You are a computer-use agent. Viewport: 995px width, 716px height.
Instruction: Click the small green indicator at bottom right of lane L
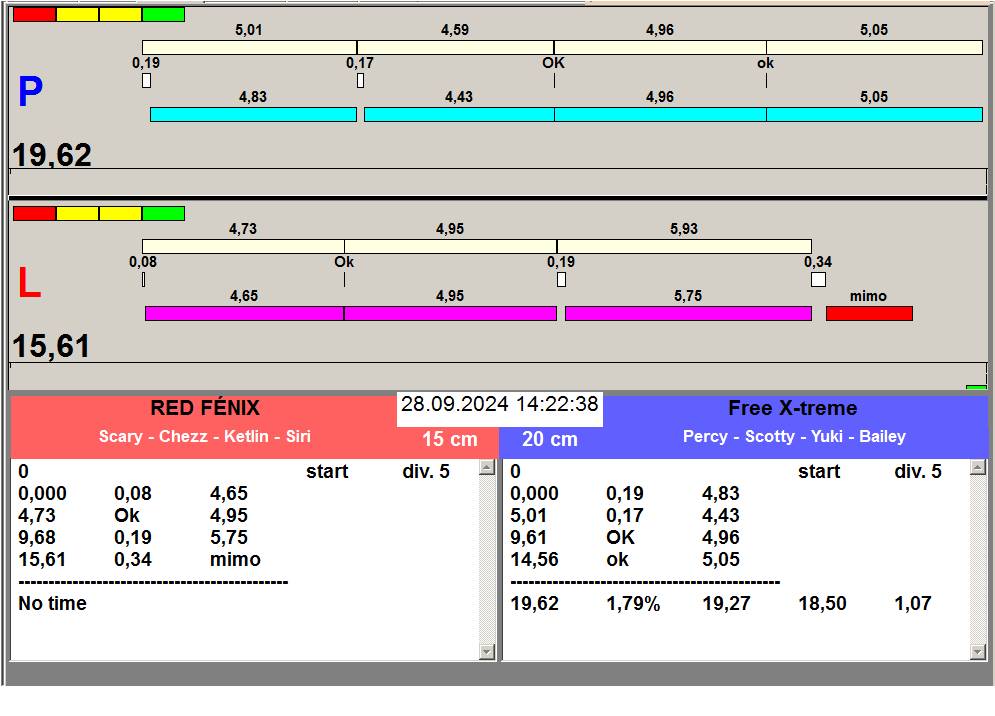point(976,387)
